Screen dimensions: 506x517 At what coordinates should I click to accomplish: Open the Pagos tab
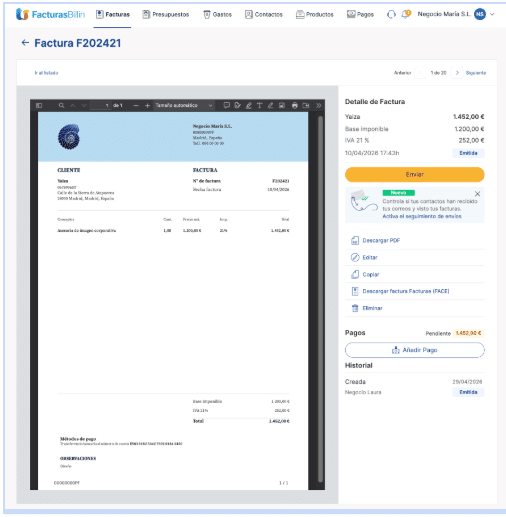pyautogui.click(x=360, y=14)
